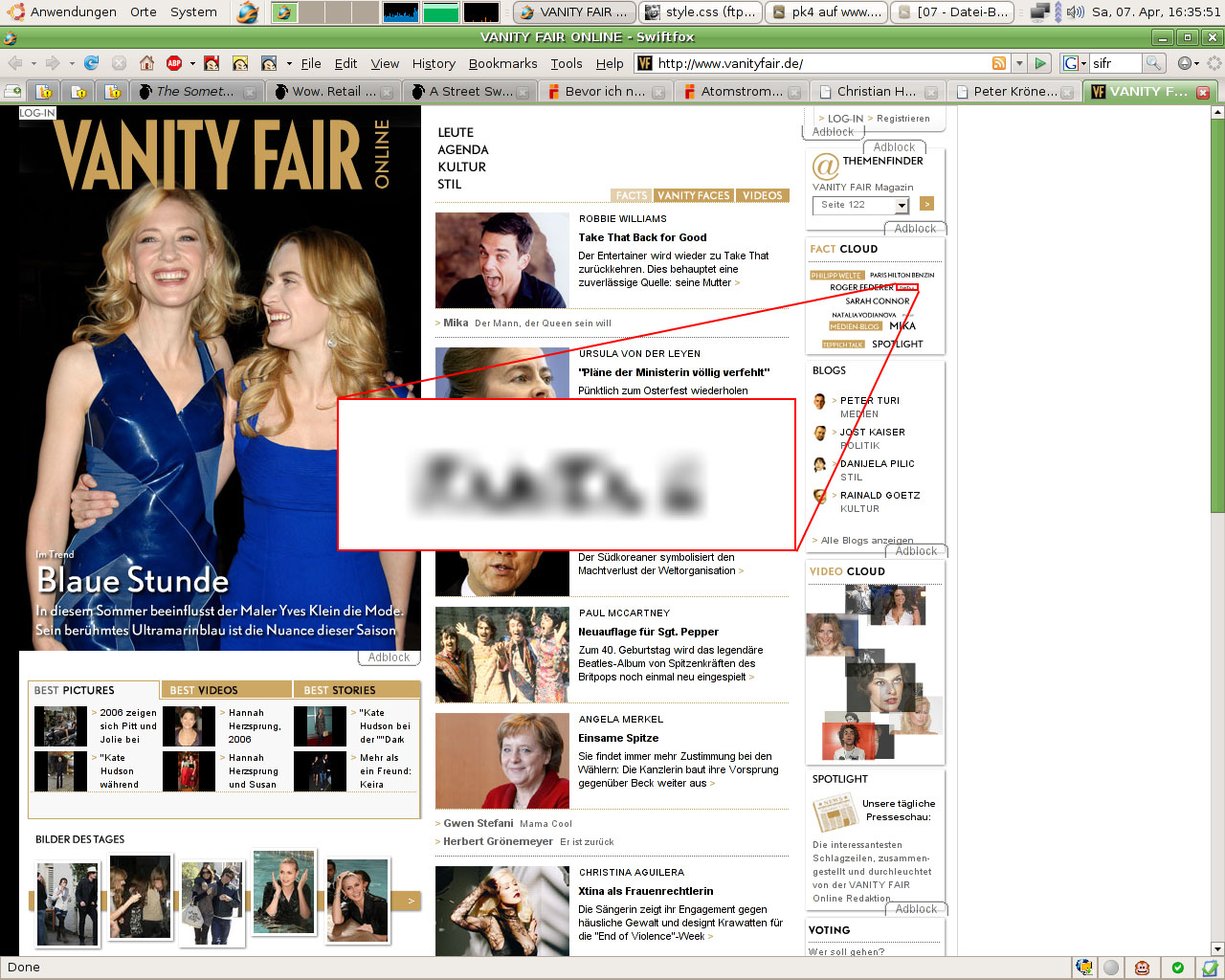Open the back history dropdown arrow
The width and height of the screenshot is (1225, 980).
(x=33, y=63)
